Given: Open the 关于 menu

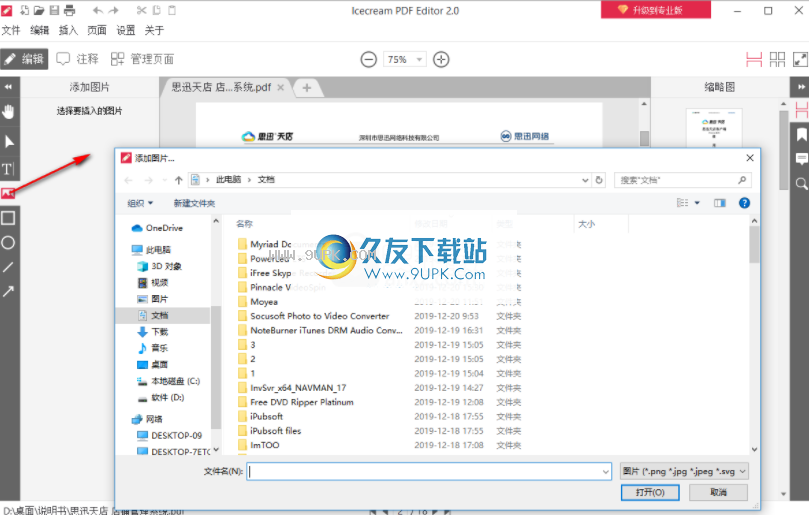Looking at the screenshot, I should [154, 30].
